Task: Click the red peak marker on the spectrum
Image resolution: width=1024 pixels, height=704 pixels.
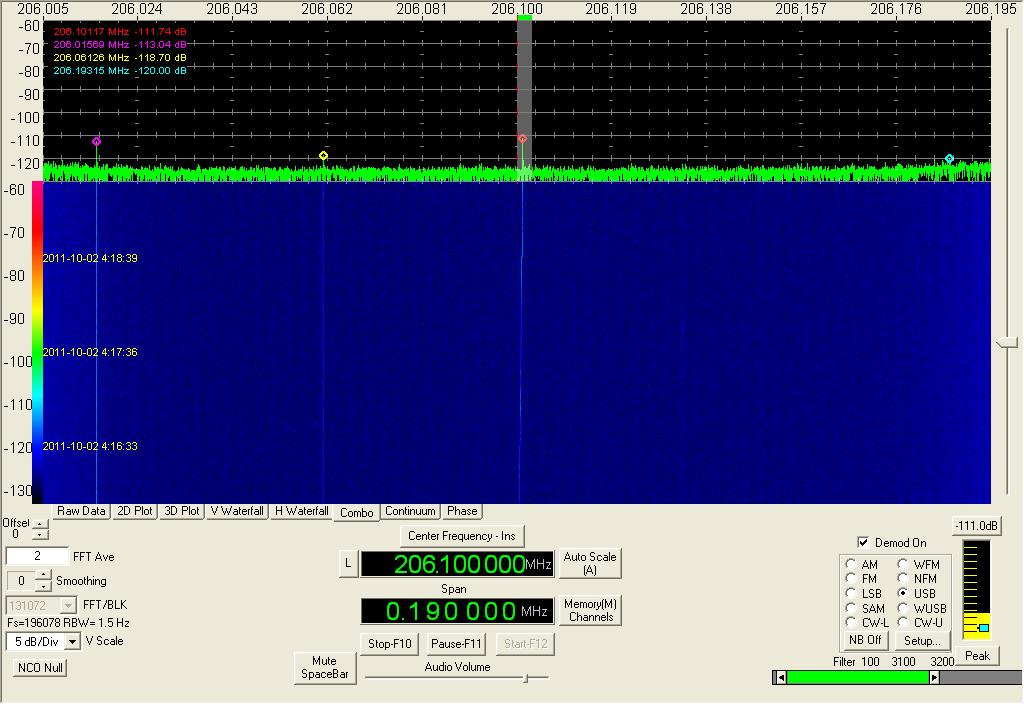Action: click(522, 139)
